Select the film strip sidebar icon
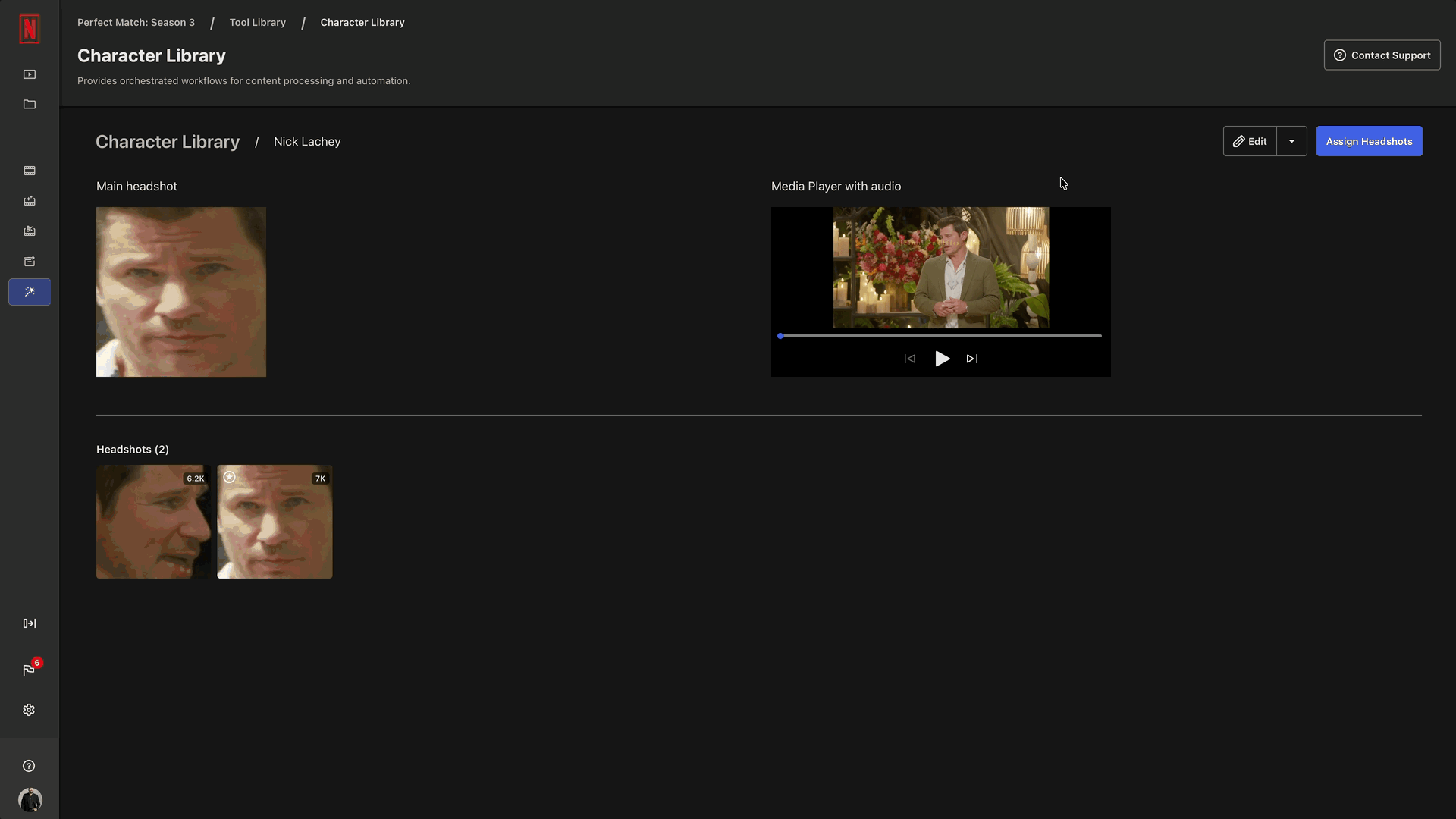The height and width of the screenshot is (819, 1456). tap(29, 171)
